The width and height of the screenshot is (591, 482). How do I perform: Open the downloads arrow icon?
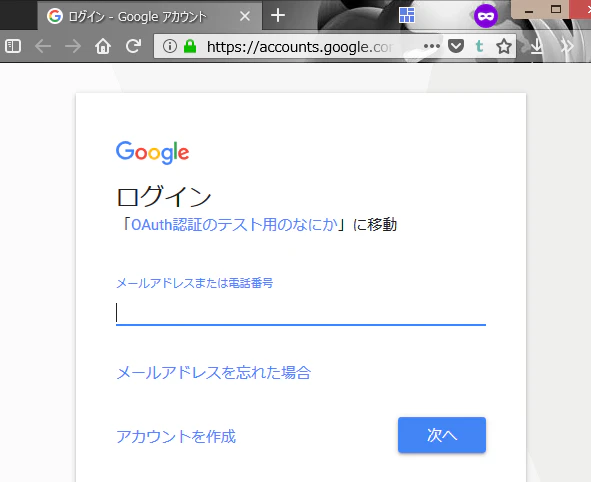click(536, 46)
